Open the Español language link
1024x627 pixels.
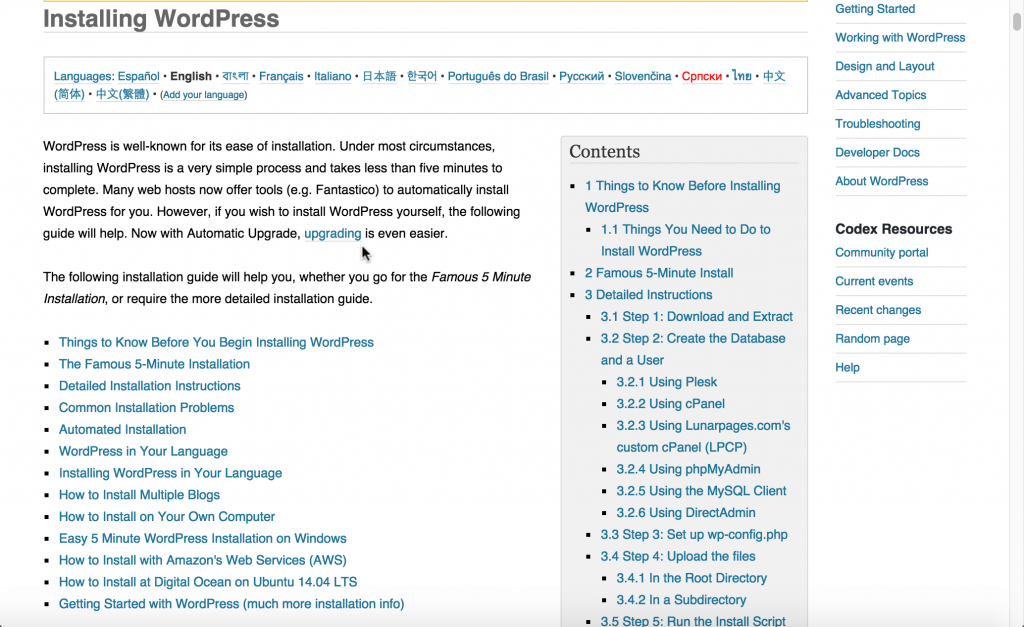pyautogui.click(x=138, y=76)
